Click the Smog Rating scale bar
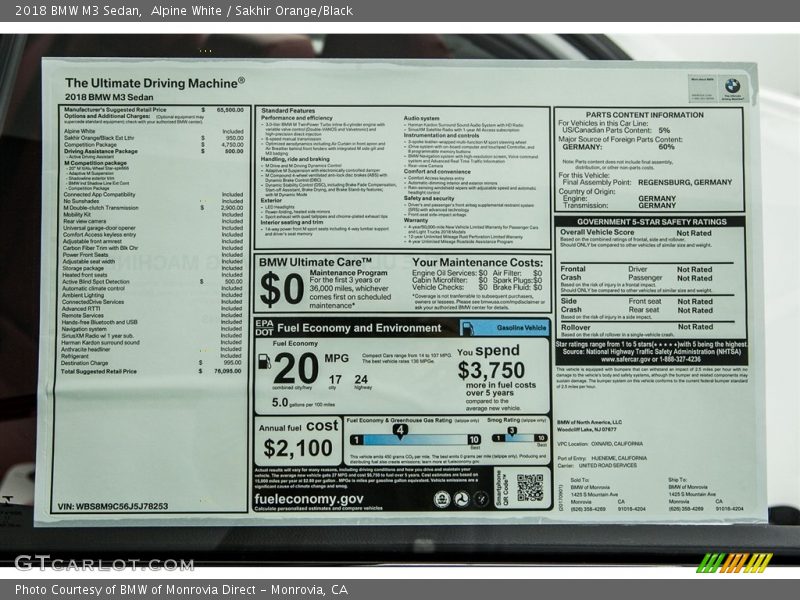The width and height of the screenshot is (800, 600). pyautogui.click(x=518, y=439)
